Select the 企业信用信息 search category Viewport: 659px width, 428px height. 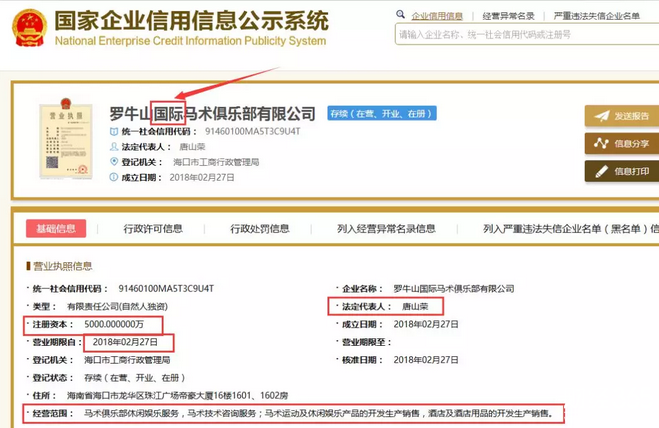(437, 16)
